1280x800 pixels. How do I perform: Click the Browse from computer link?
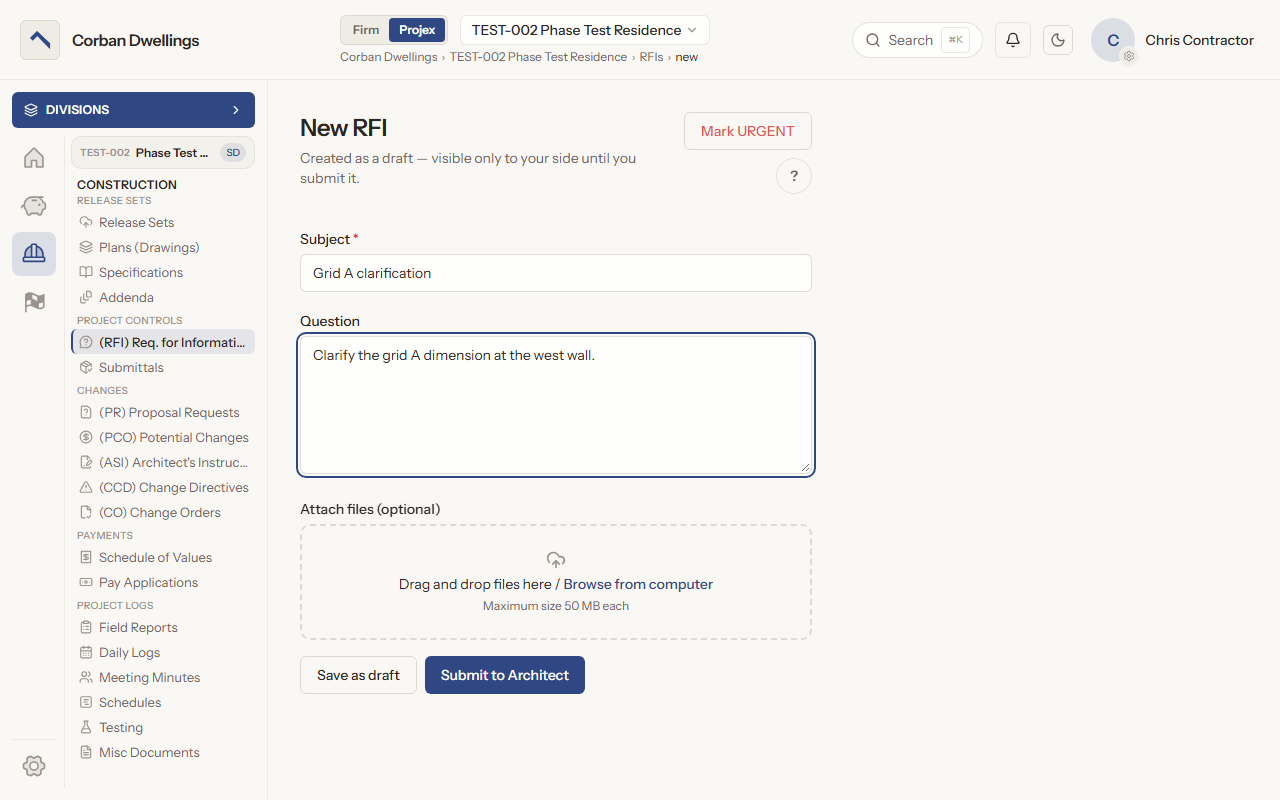[x=638, y=584]
